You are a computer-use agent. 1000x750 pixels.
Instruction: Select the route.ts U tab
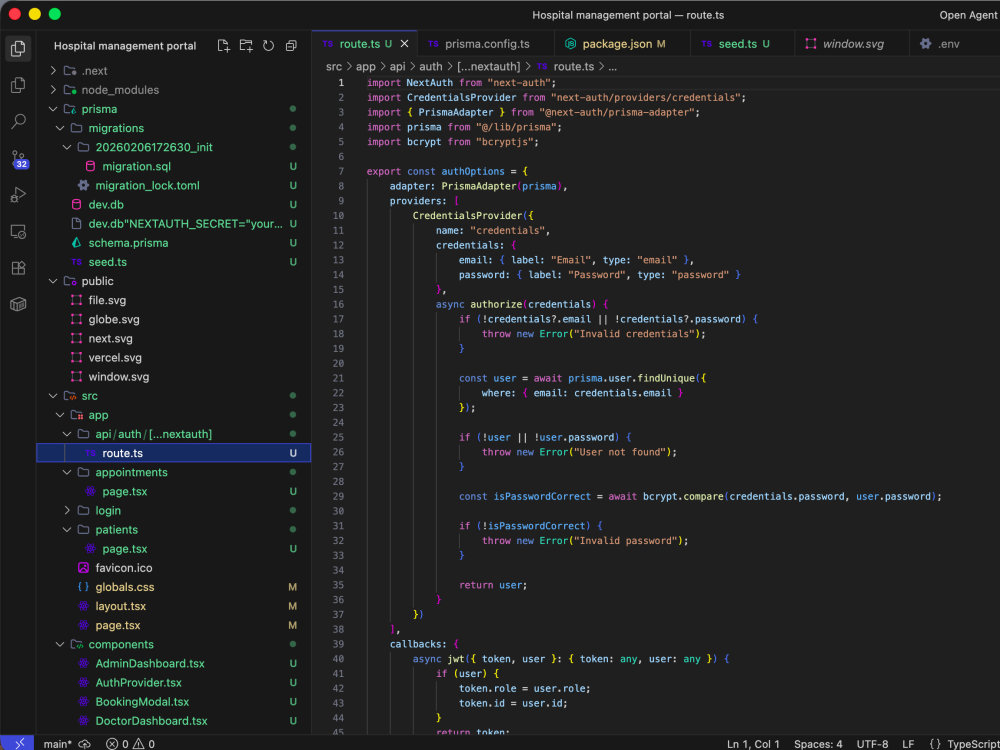point(365,44)
